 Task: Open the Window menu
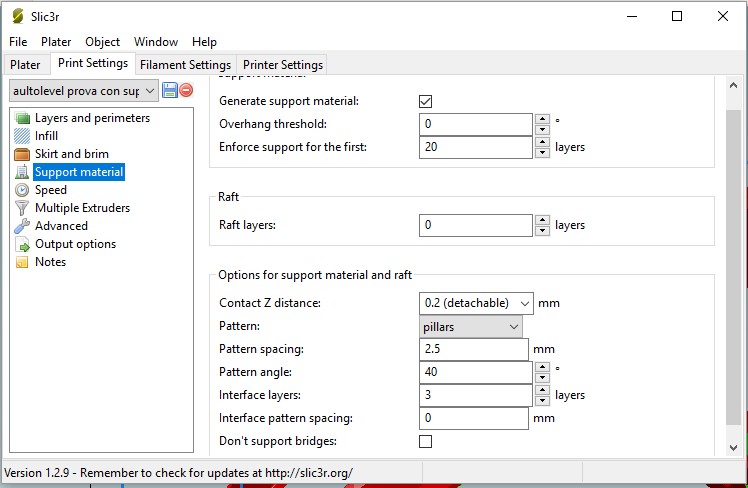[x=156, y=42]
